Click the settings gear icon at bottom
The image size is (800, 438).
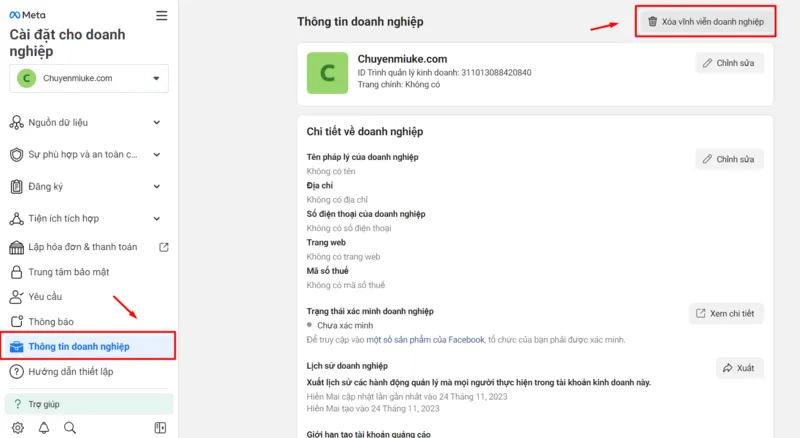17,428
